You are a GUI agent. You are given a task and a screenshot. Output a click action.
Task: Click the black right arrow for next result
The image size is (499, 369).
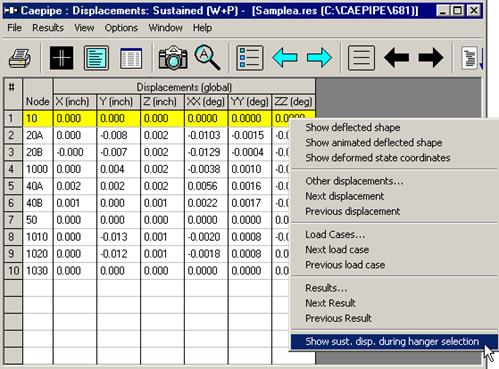pyautogui.click(x=431, y=58)
